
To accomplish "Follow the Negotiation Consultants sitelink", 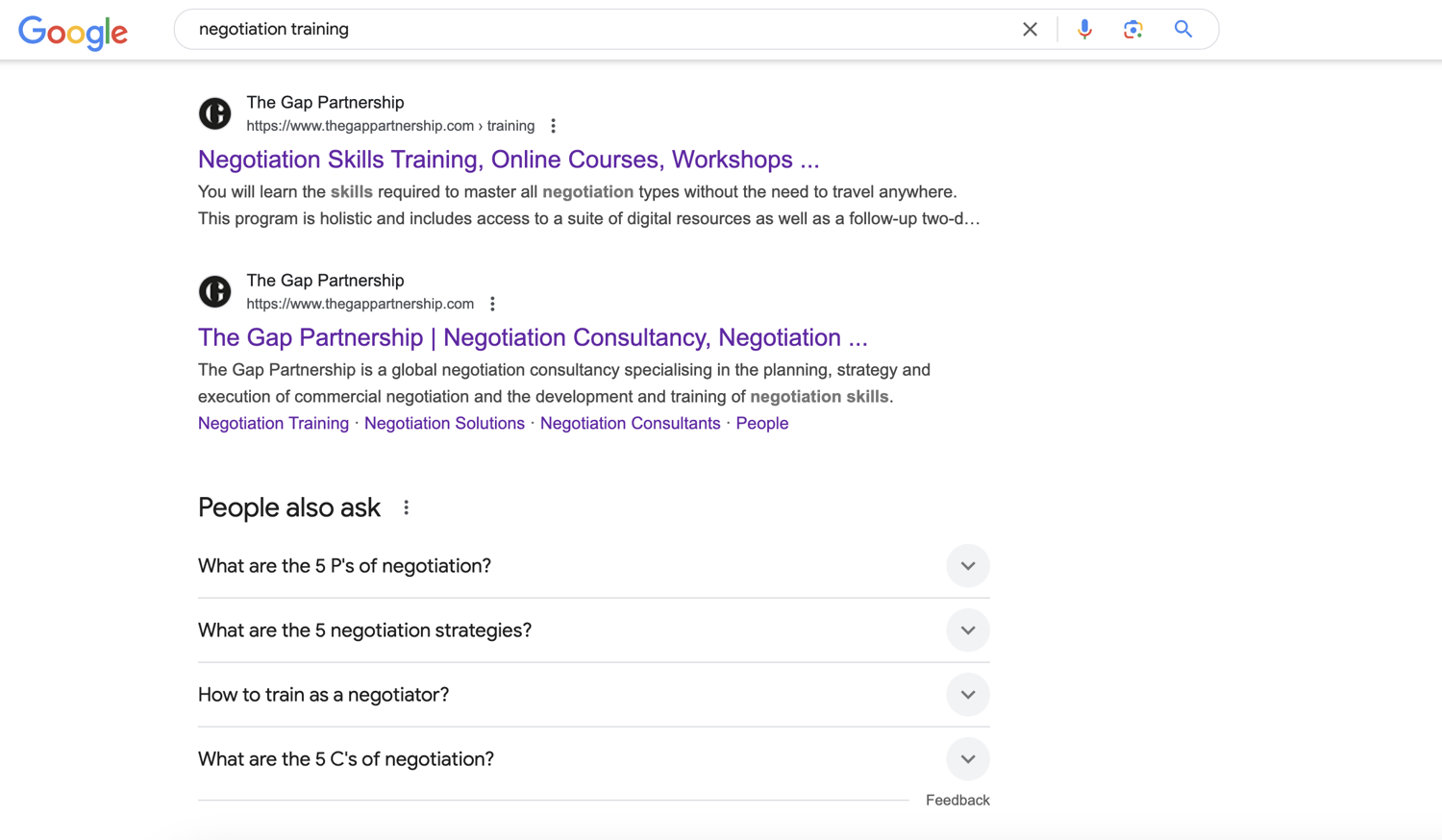I will coord(630,423).
